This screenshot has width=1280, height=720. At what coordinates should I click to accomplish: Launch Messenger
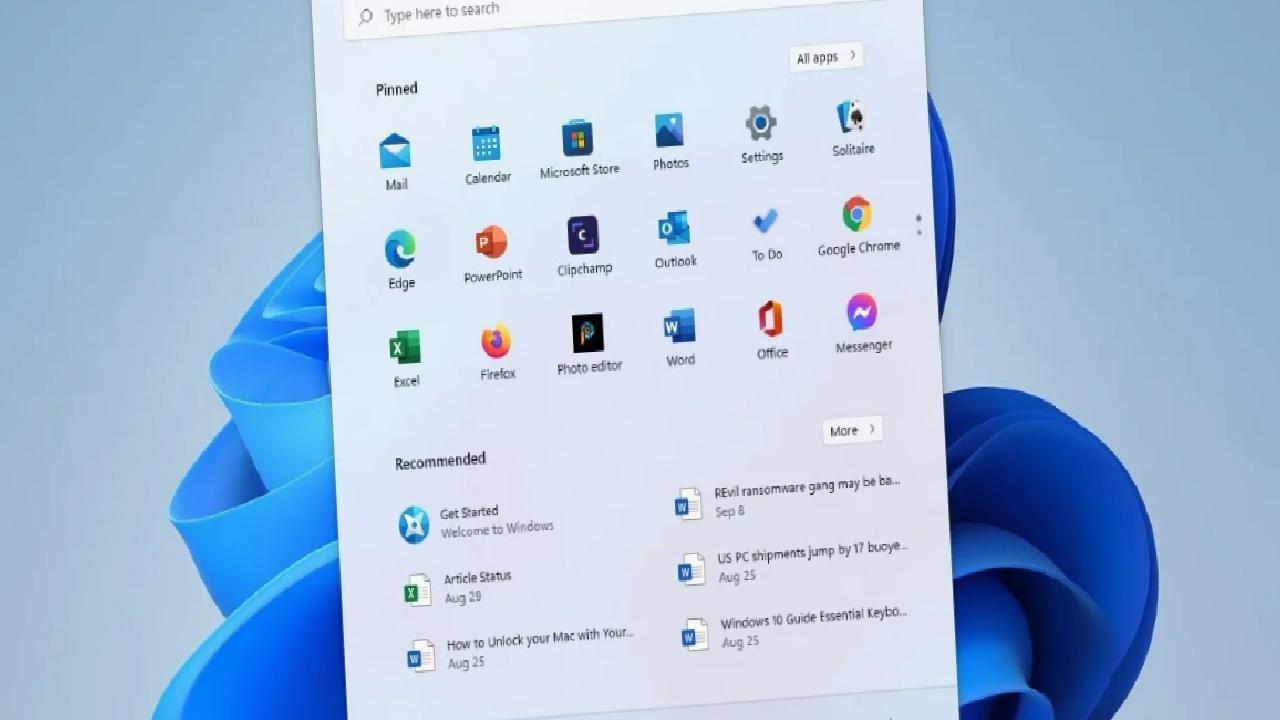pos(863,324)
